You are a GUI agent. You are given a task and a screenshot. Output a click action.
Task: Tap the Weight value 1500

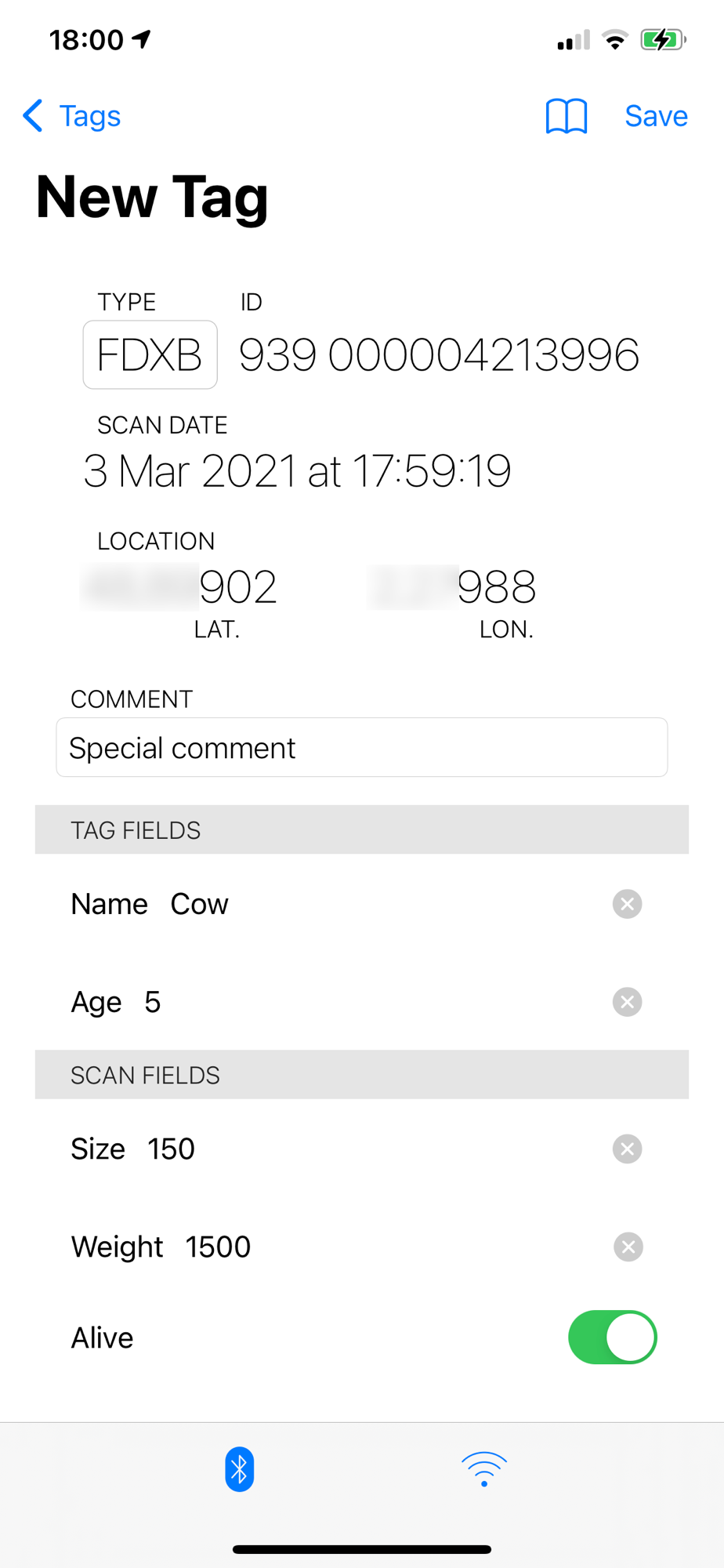tap(218, 1247)
